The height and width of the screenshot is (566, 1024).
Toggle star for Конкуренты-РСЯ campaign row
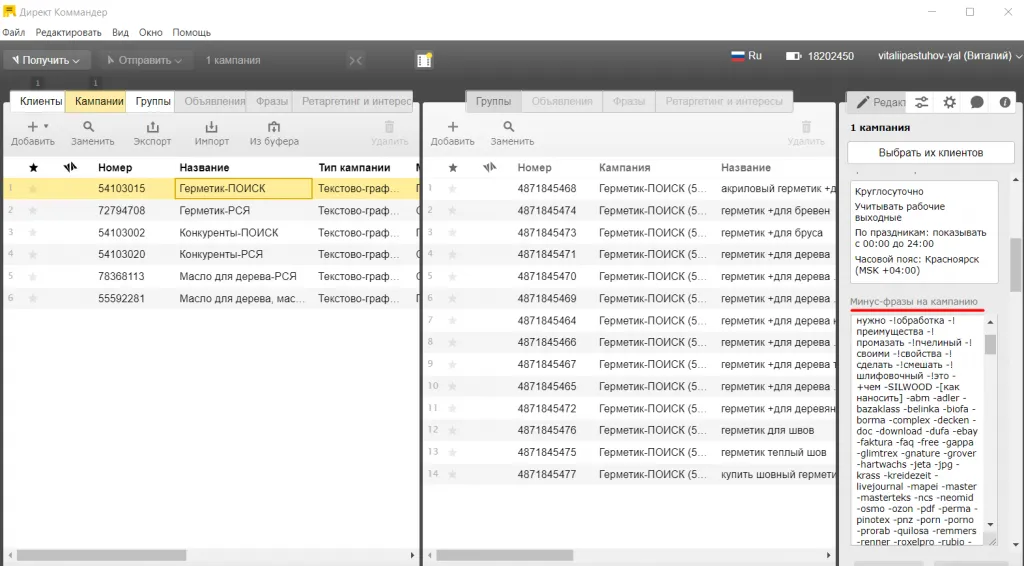tap(33, 255)
